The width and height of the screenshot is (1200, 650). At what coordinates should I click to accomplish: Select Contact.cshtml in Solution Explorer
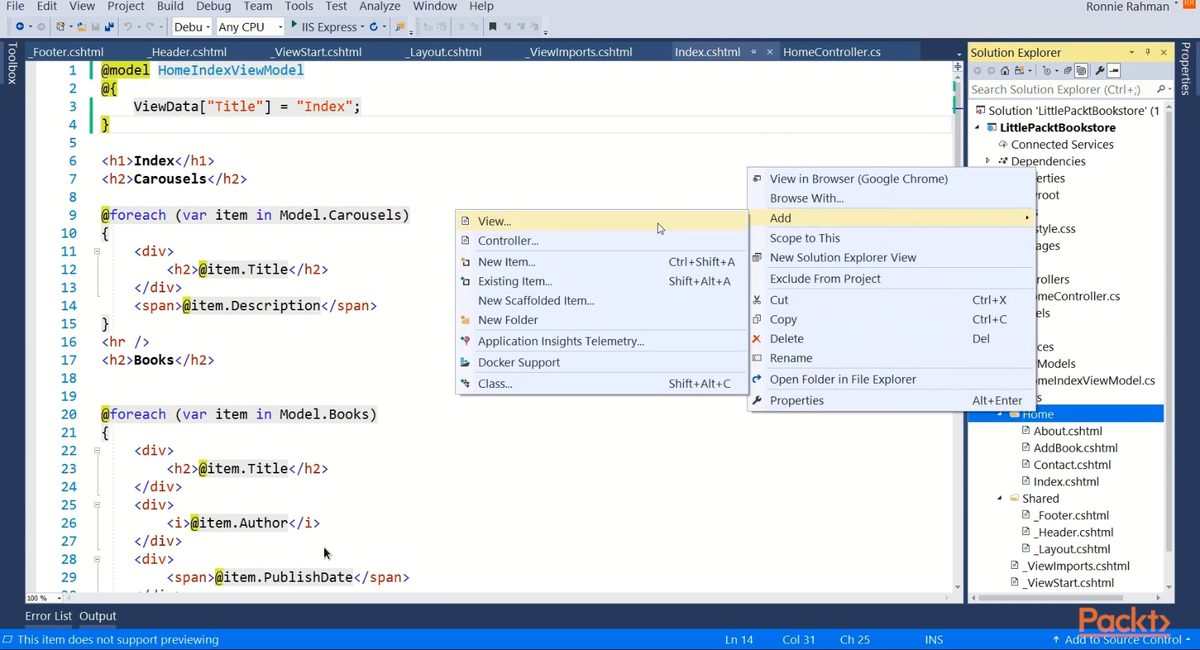[x=1072, y=464]
